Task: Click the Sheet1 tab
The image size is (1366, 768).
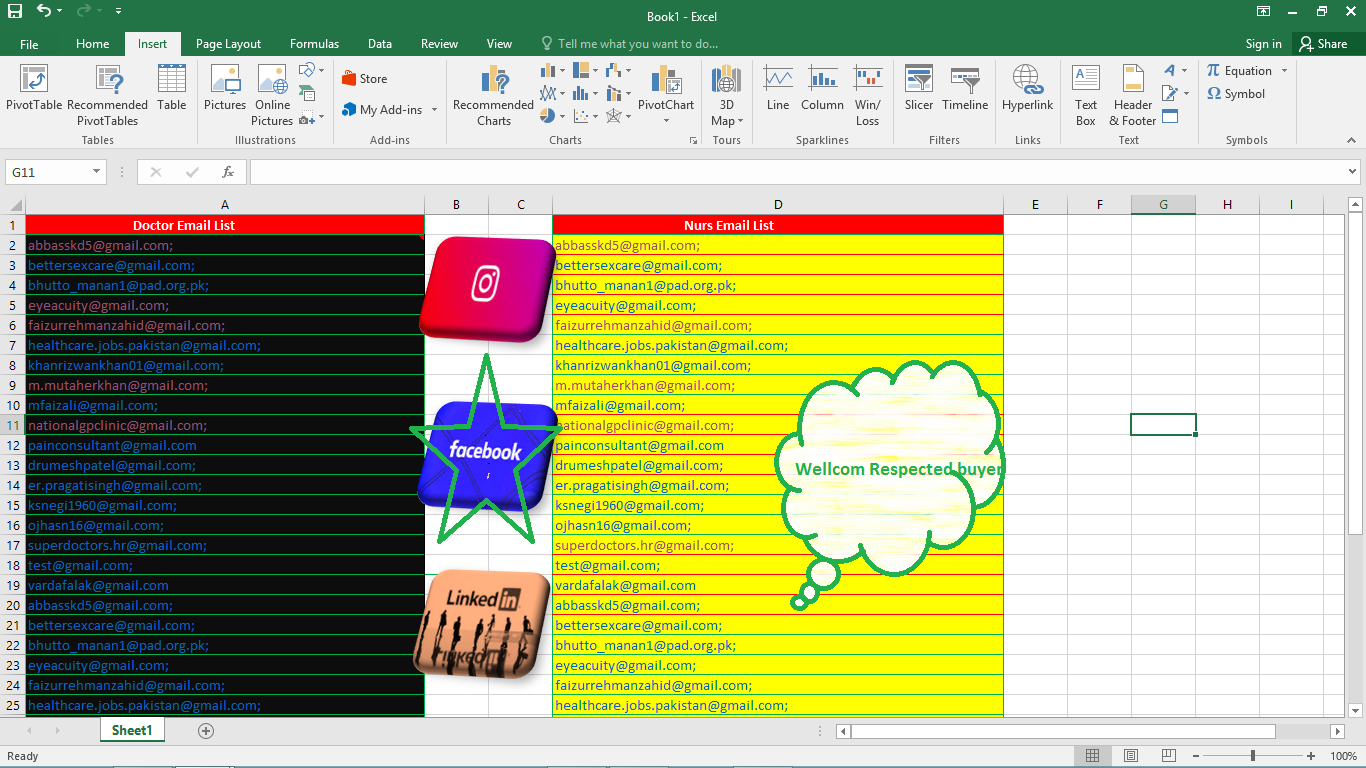Action: click(x=131, y=730)
